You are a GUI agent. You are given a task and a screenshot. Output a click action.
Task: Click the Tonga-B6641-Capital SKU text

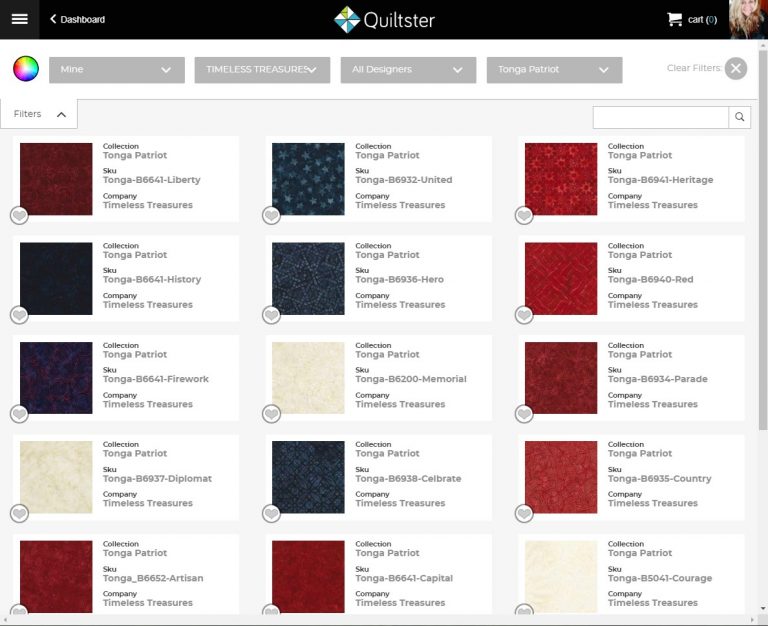[404, 578]
